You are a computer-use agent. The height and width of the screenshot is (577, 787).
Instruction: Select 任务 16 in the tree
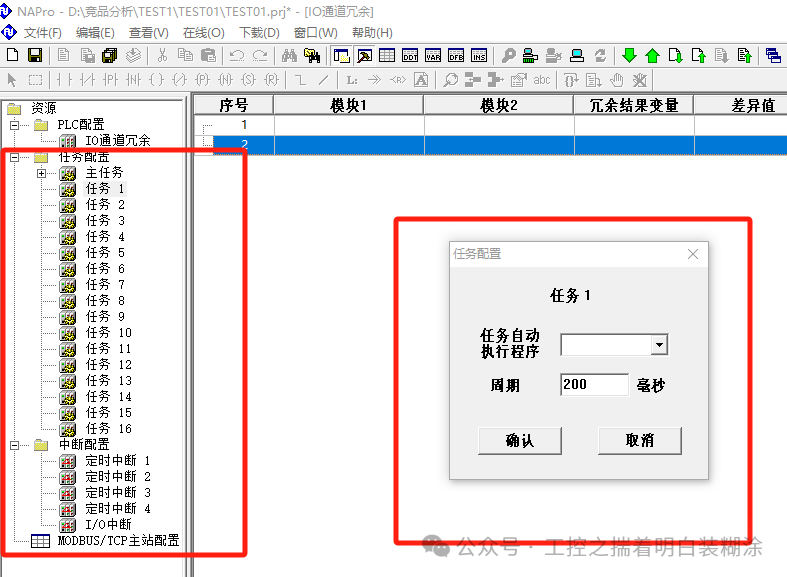108,428
